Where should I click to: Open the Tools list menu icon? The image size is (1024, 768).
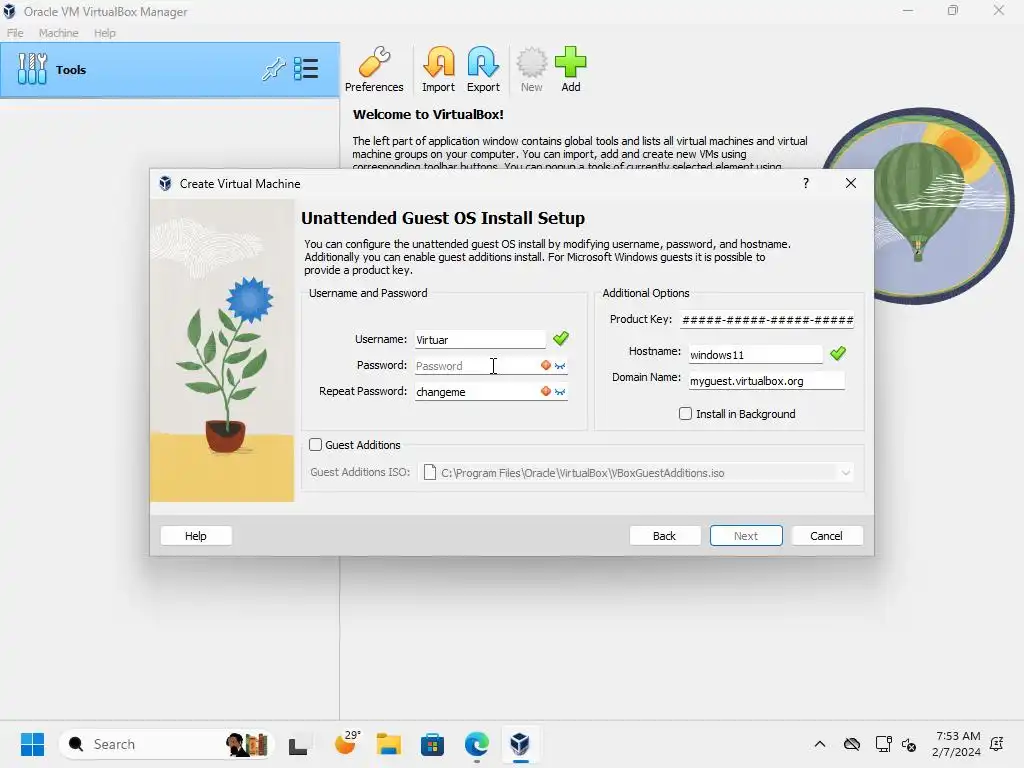306,69
